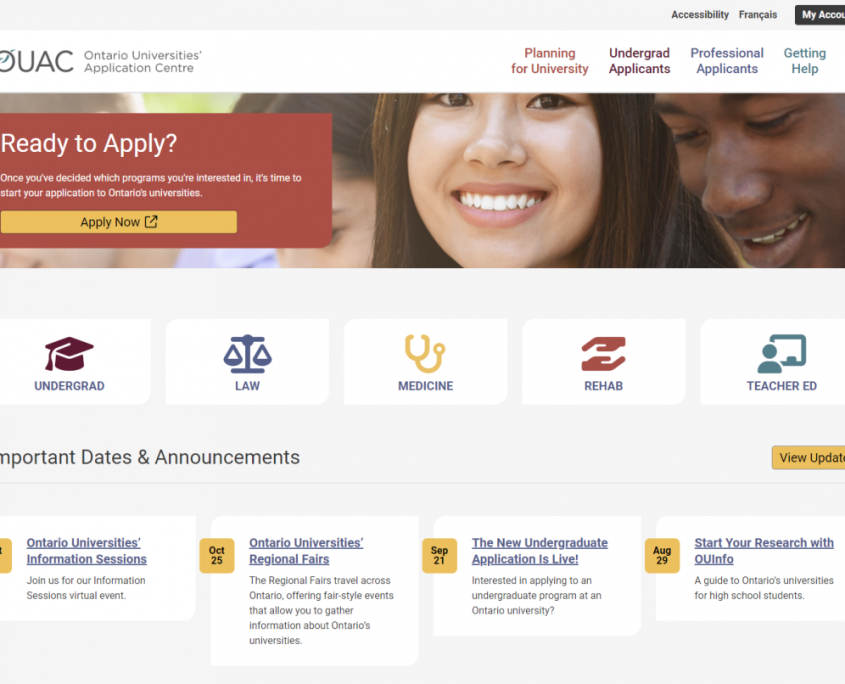Expand the Getting Help menu
Image resolution: width=845 pixels, height=684 pixels.
click(805, 61)
